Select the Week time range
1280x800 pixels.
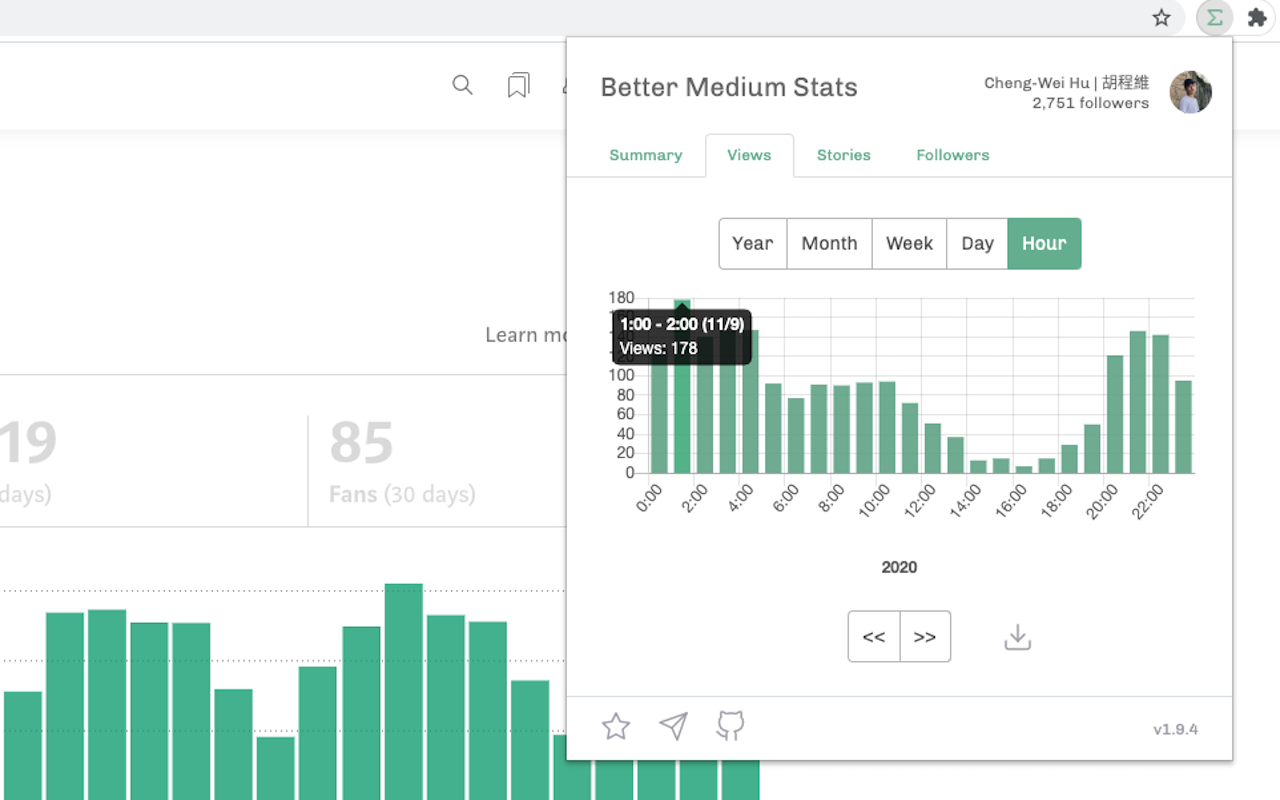pyautogui.click(x=909, y=243)
